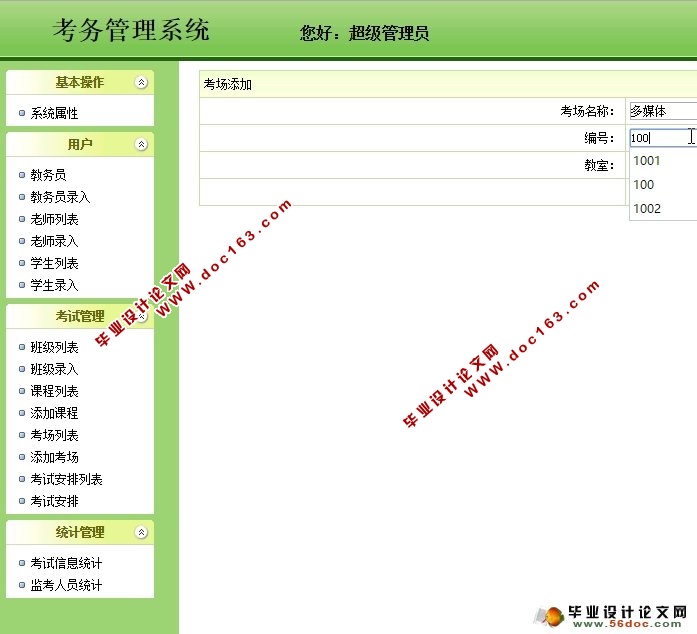Image resolution: width=697 pixels, height=634 pixels.
Task: Click the 编号 input field
Action: [x=663, y=138]
